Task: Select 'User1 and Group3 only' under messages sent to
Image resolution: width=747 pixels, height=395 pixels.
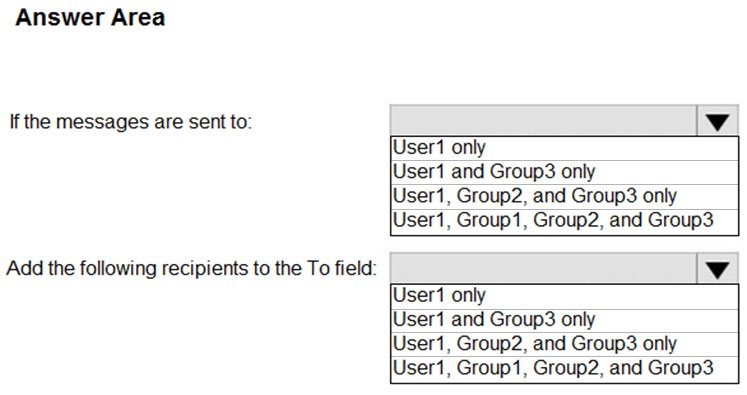Action: [565, 172]
